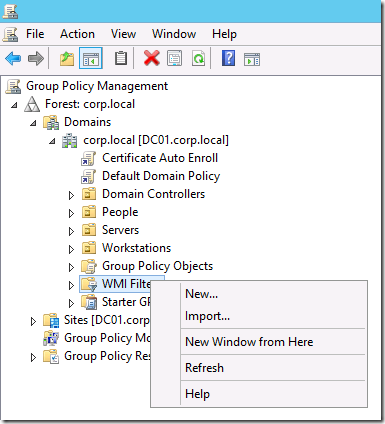
Task: Click the blue Help question-mark icon
Action: 228,58
